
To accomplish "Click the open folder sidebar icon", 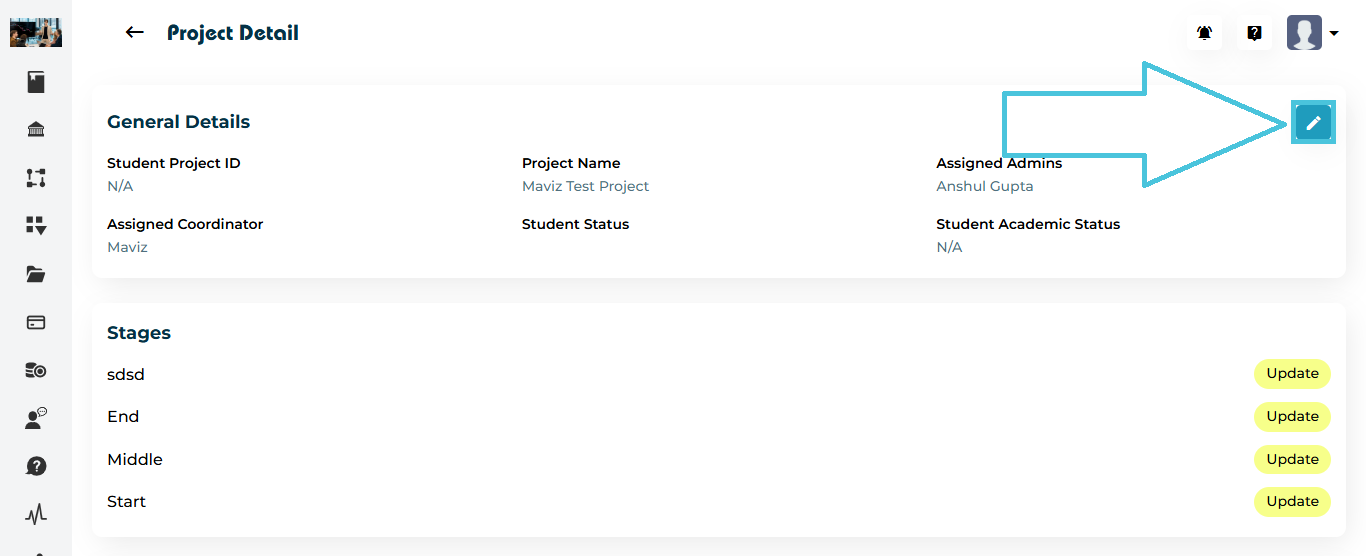I will [36, 274].
